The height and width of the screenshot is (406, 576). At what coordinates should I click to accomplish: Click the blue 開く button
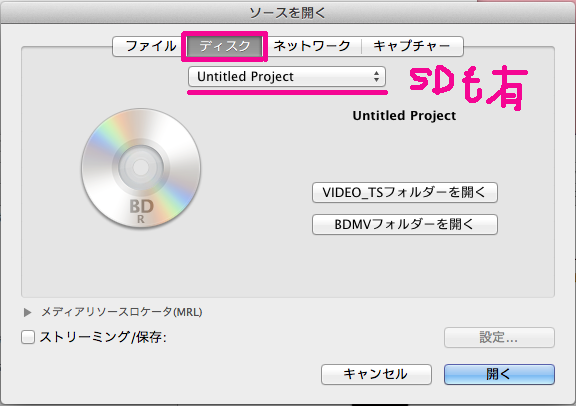(499, 374)
